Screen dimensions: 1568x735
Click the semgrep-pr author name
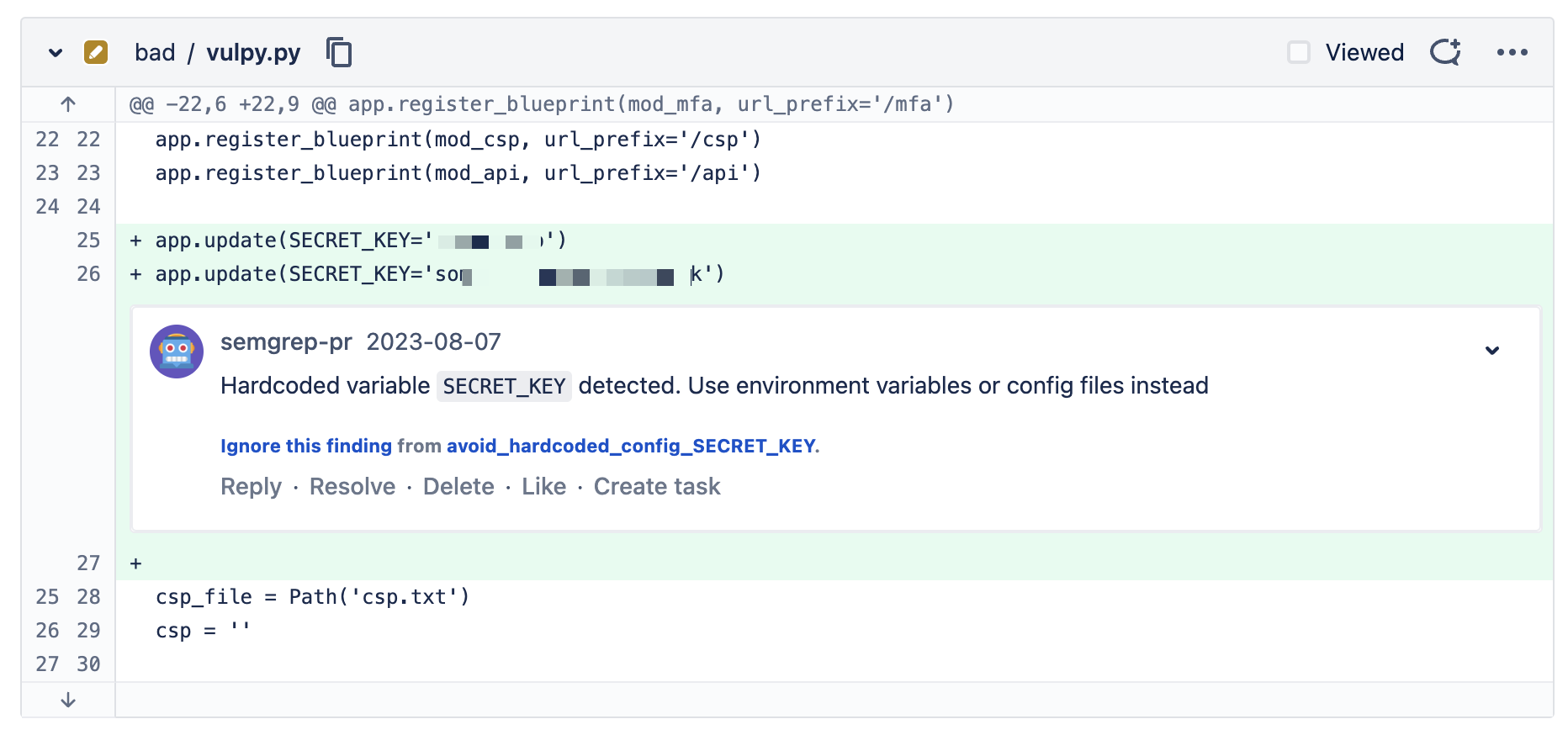pyautogui.click(x=286, y=341)
